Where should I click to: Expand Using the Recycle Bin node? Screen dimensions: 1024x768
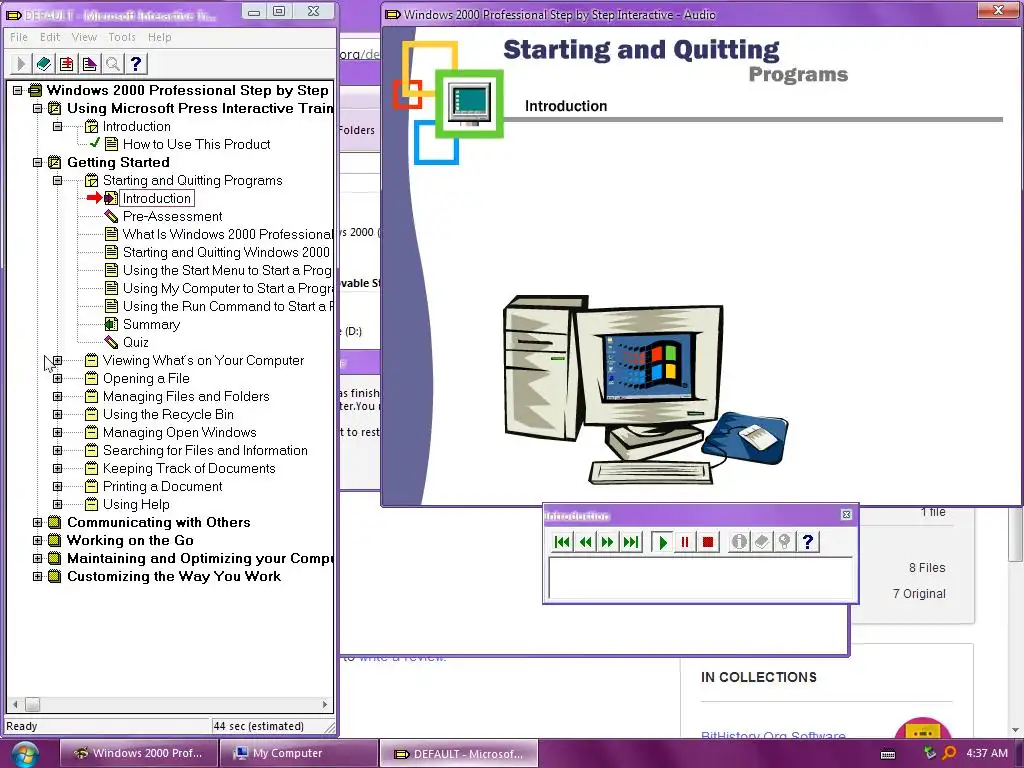(x=57, y=415)
